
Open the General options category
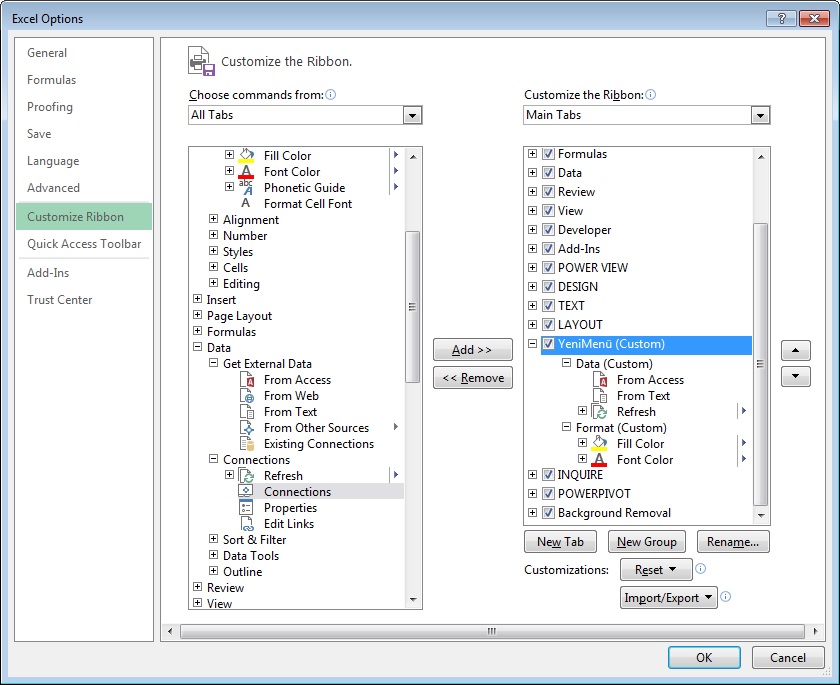coord(84,52)
